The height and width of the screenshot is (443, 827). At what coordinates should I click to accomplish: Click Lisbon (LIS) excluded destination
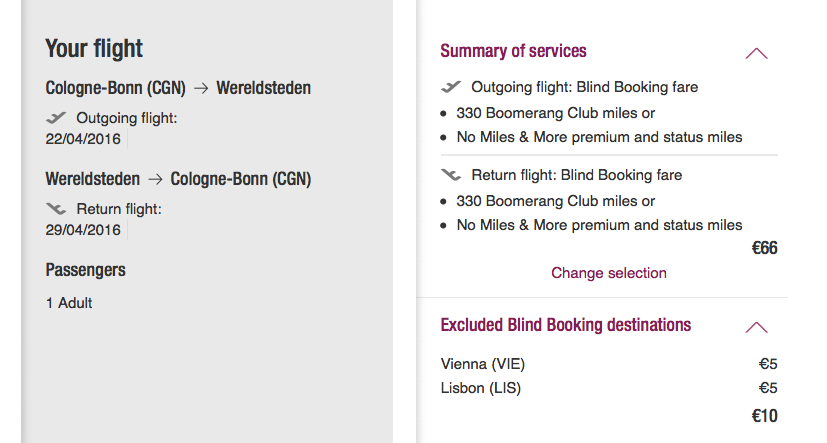click(x=480, y=388)
